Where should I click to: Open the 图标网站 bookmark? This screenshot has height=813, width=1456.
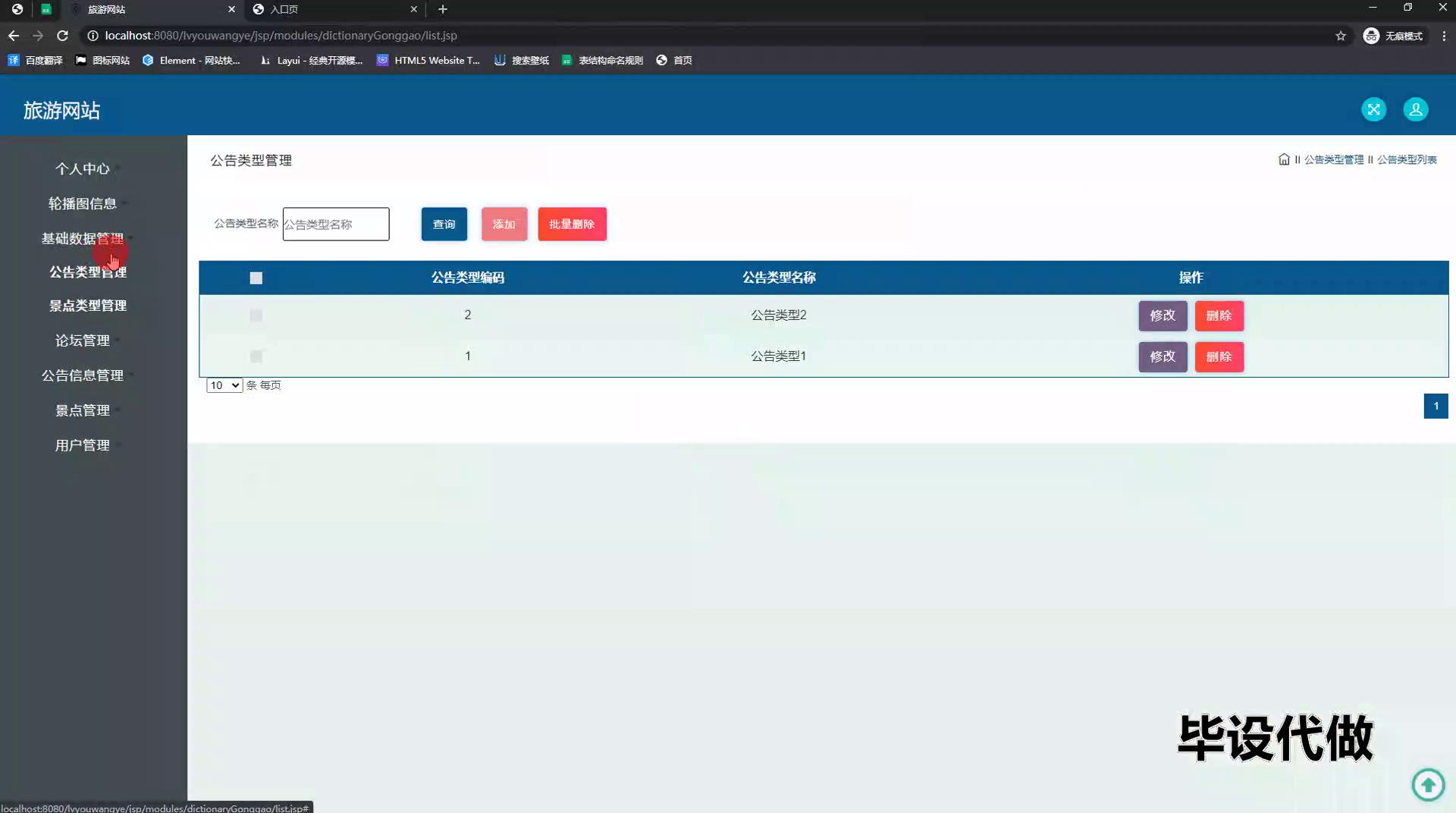102,60
